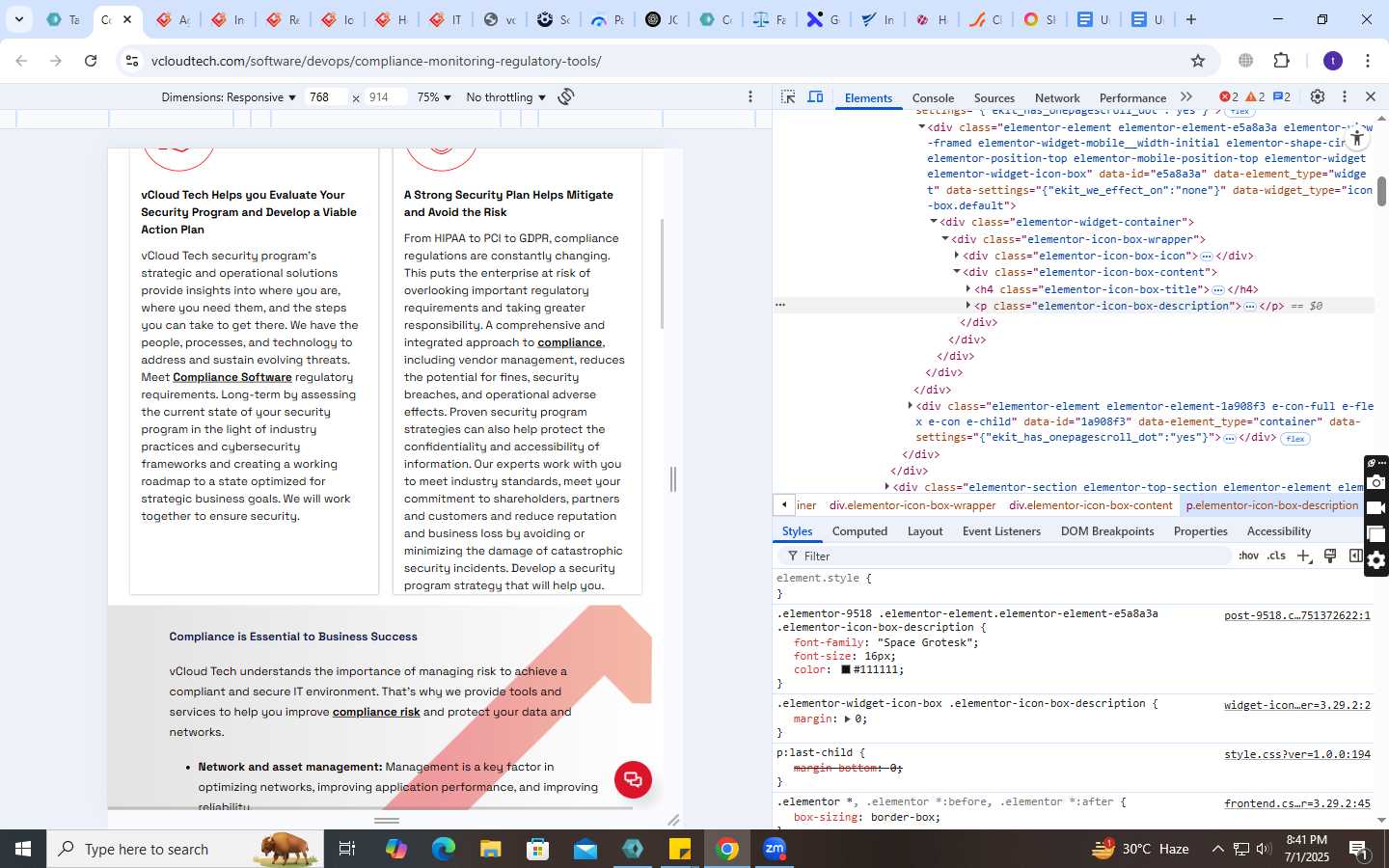This screenshot has height=868, width=1389.
Task: Select div.elementor-icon-box-wrapper in breadcrumbs
Action: [x=912, y=505]
